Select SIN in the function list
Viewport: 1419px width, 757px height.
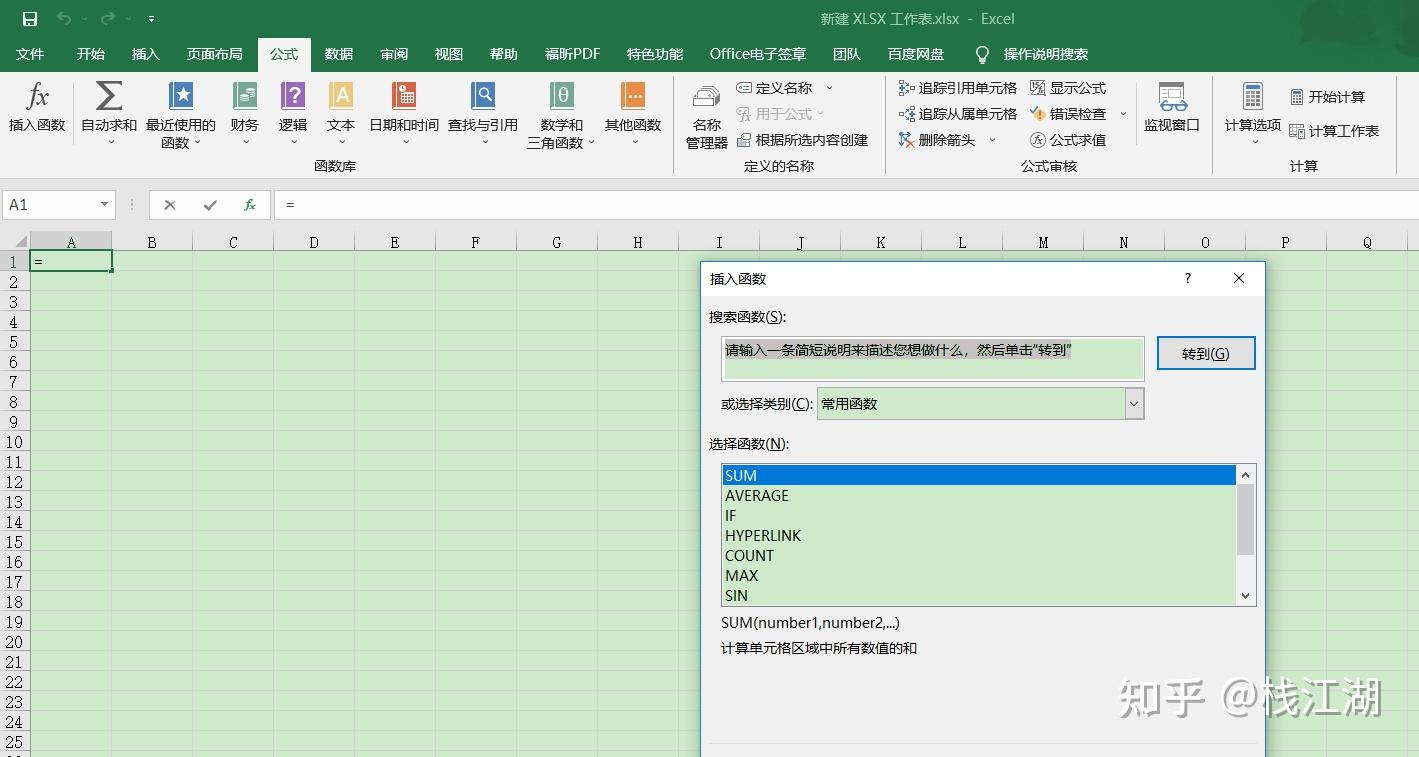tap(979, 596)
